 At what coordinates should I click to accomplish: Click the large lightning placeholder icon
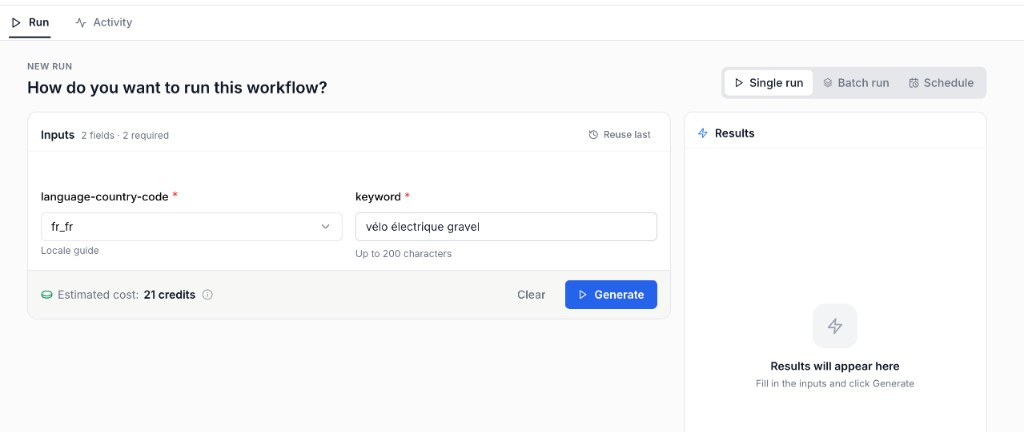(835, 326)
